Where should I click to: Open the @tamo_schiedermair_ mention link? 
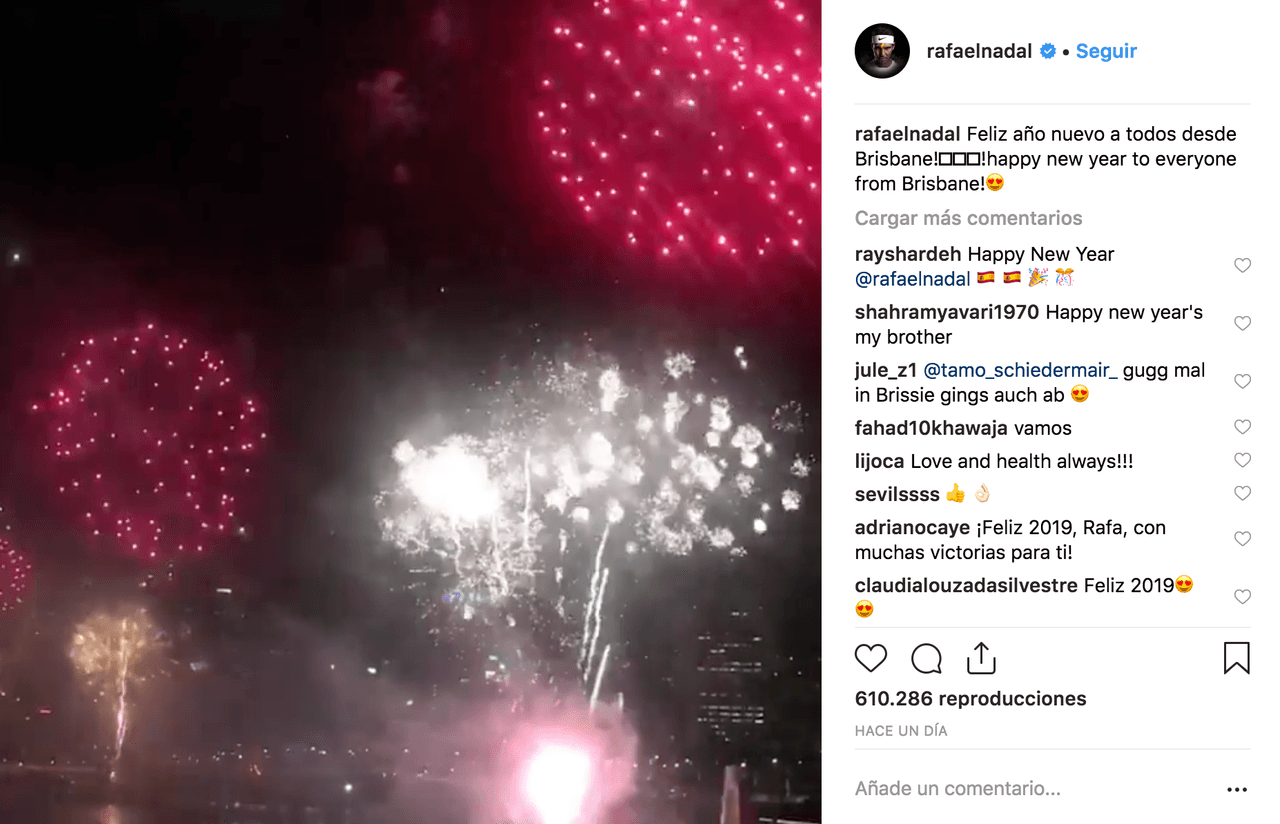[1021, 370]
